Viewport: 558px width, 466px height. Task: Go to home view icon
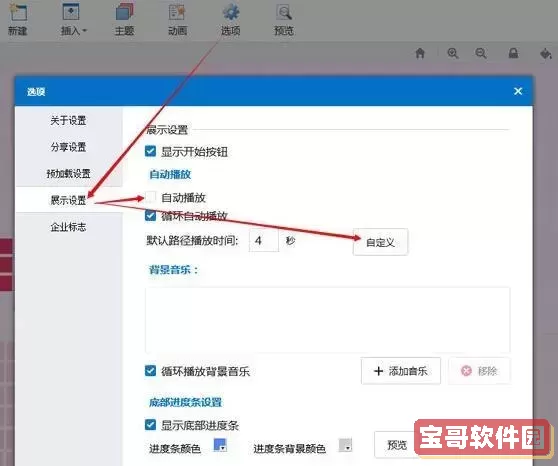click(420, 53)
